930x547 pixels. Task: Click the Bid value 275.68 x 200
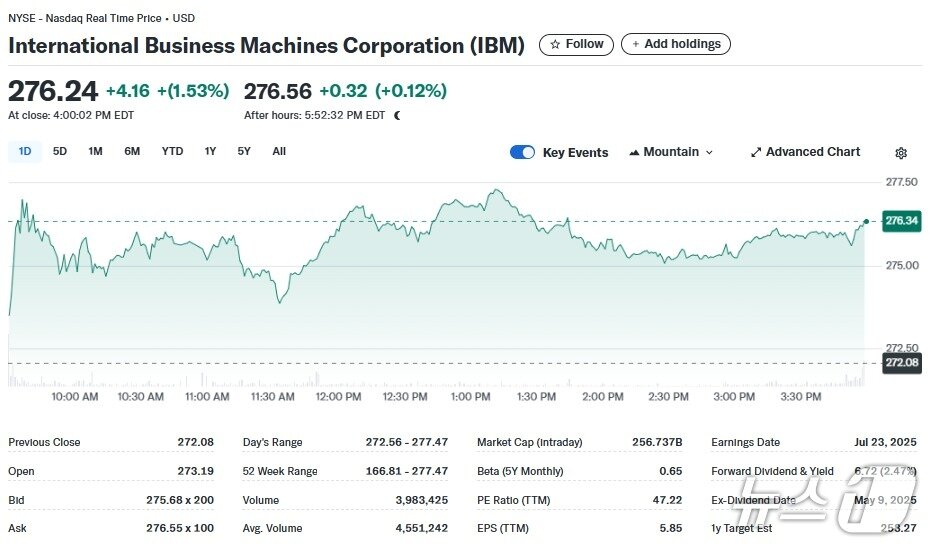pos(180,500)
